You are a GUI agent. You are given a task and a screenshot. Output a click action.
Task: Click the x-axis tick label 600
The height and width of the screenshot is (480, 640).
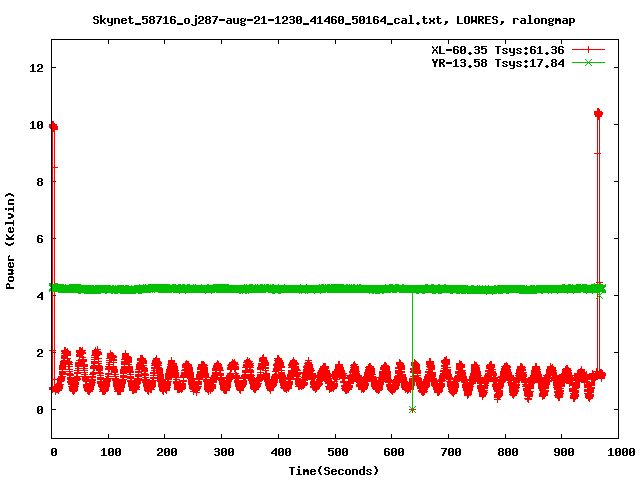click(x=394, y=452)
